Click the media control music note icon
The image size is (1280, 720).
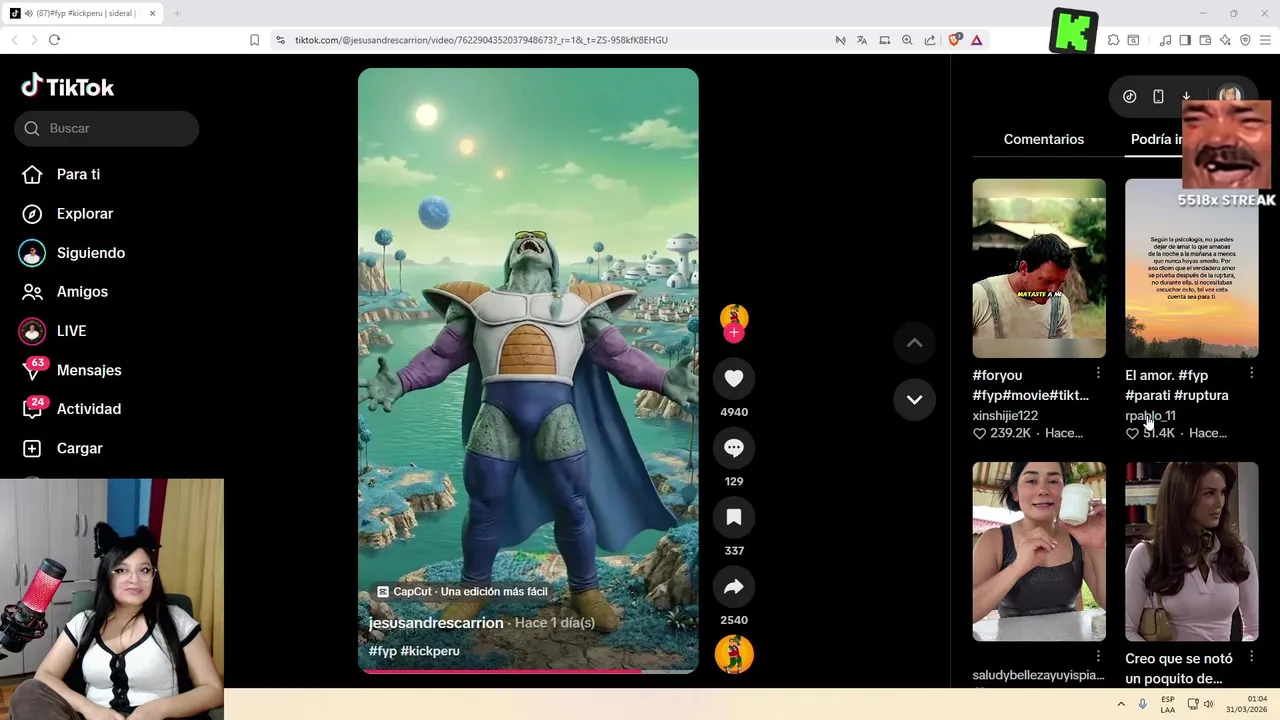coord(1165,40)
